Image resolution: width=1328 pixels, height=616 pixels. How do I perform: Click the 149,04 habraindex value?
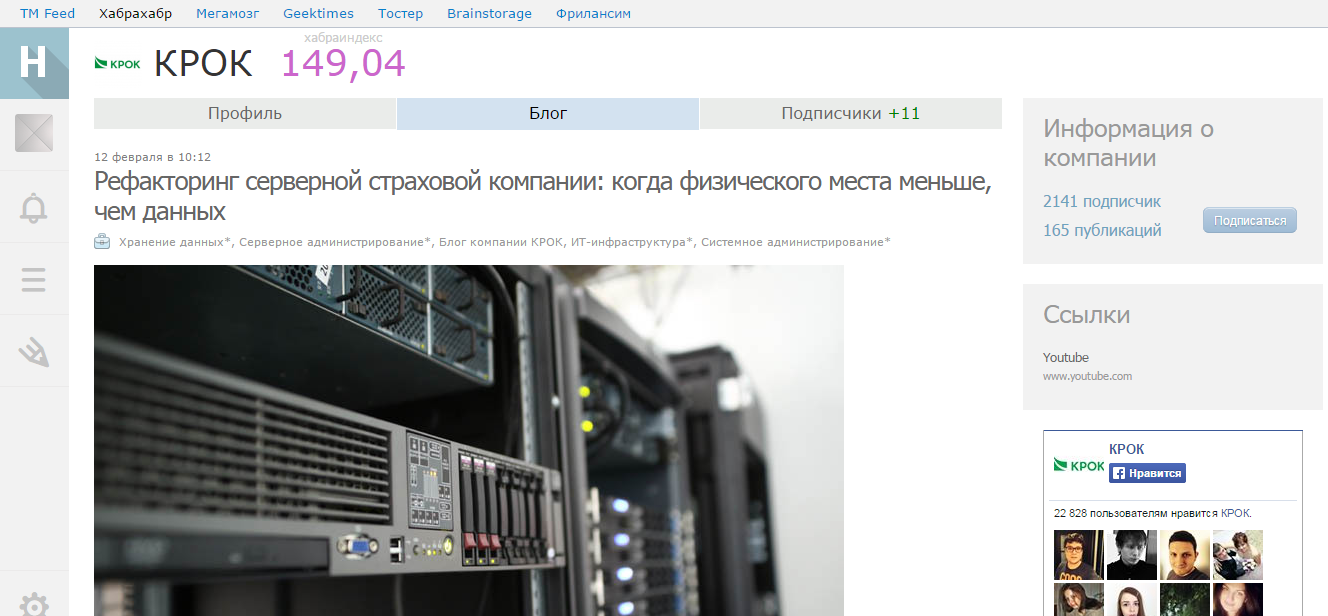343,64
